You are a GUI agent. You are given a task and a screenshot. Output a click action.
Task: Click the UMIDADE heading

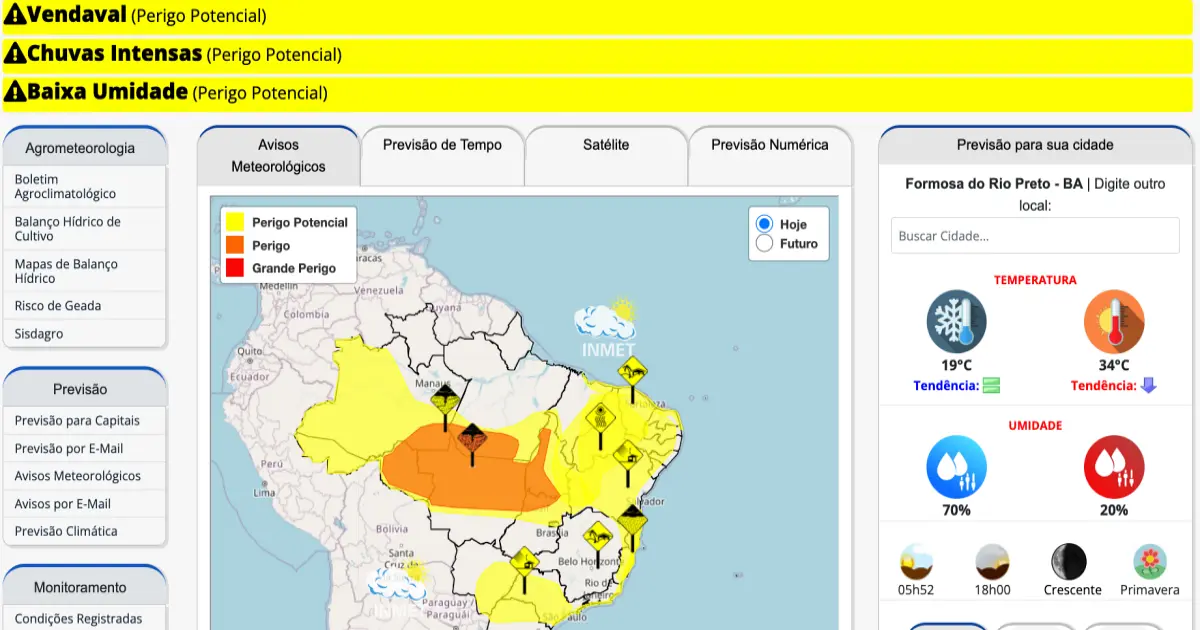[x=1035, y=425]
